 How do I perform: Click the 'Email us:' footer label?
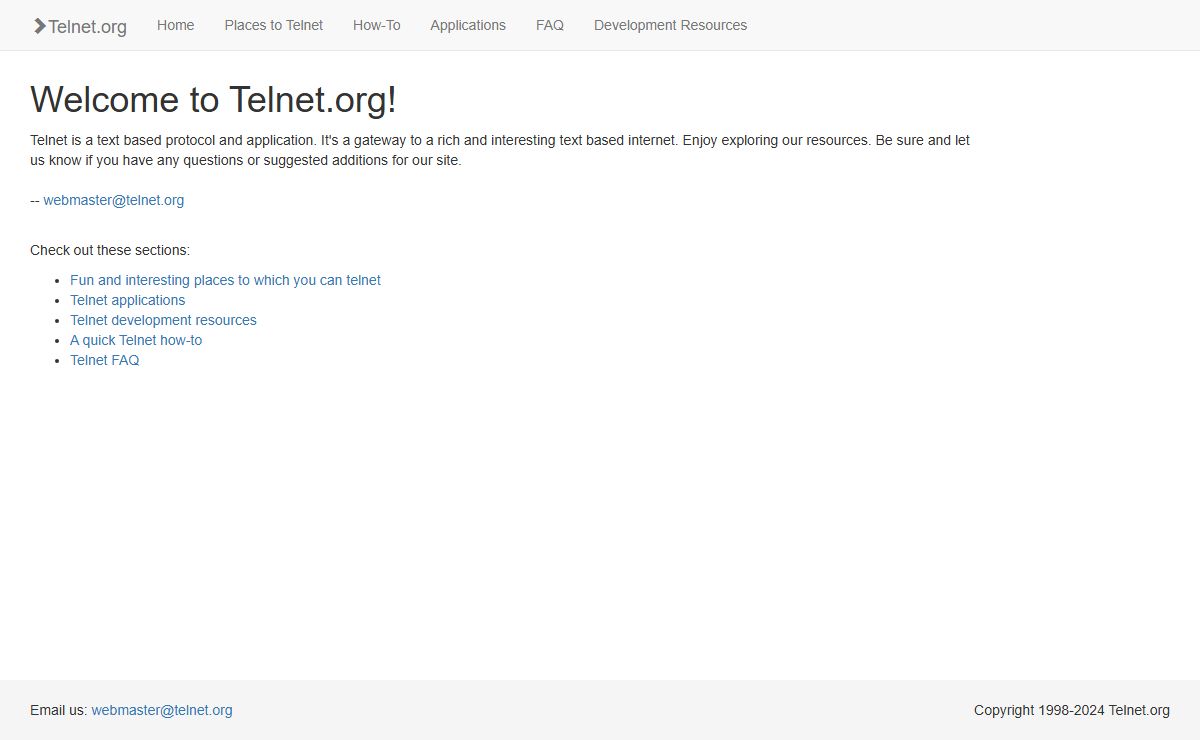click(59, 710)
